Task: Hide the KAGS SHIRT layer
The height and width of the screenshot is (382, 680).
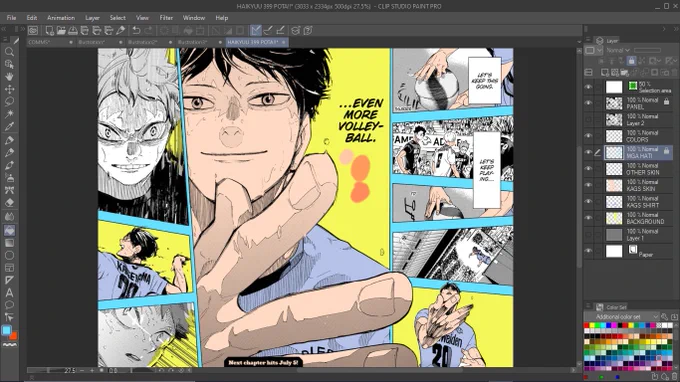Action: pos(588,202)
